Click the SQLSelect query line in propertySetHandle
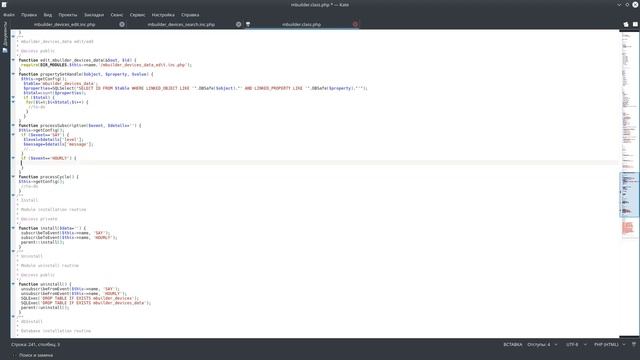This screenshot has width=640, height=360. (195, 88)
